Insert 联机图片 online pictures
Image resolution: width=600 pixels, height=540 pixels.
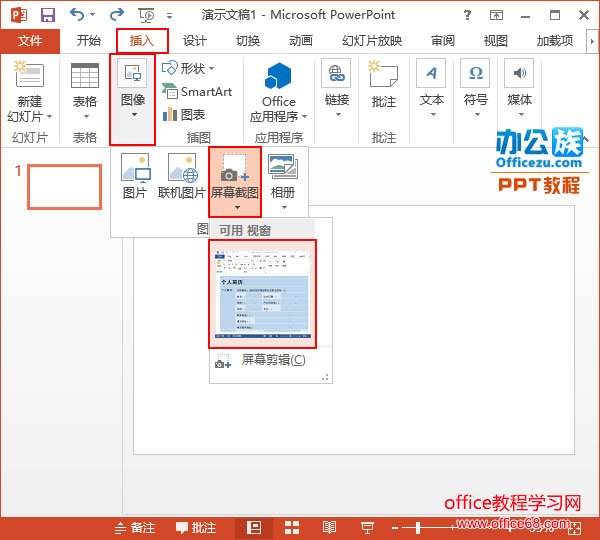182,176
